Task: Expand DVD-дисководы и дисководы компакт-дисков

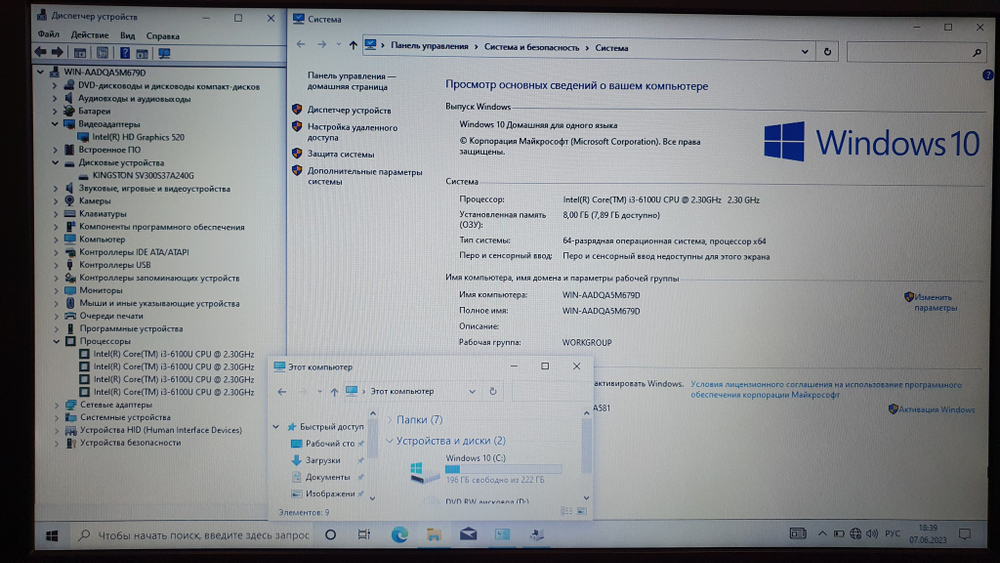Action: point(54,85)
